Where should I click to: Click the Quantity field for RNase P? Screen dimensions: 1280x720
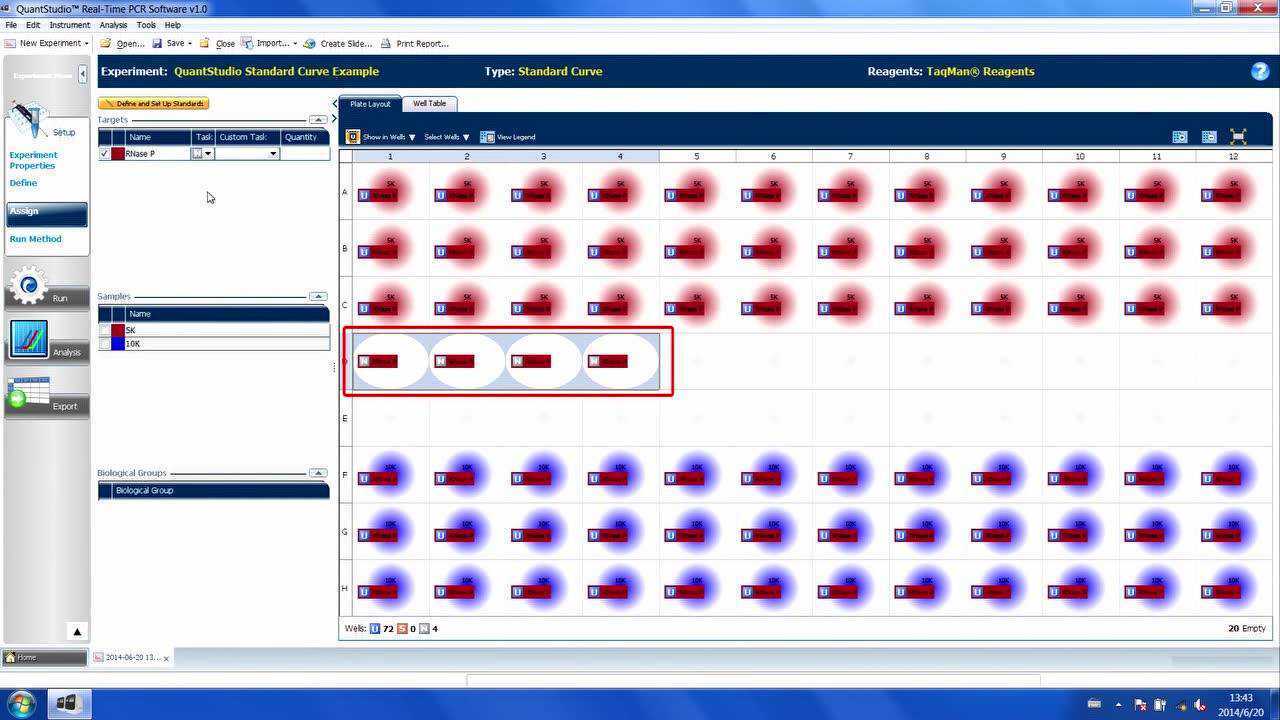pos(304,154)
